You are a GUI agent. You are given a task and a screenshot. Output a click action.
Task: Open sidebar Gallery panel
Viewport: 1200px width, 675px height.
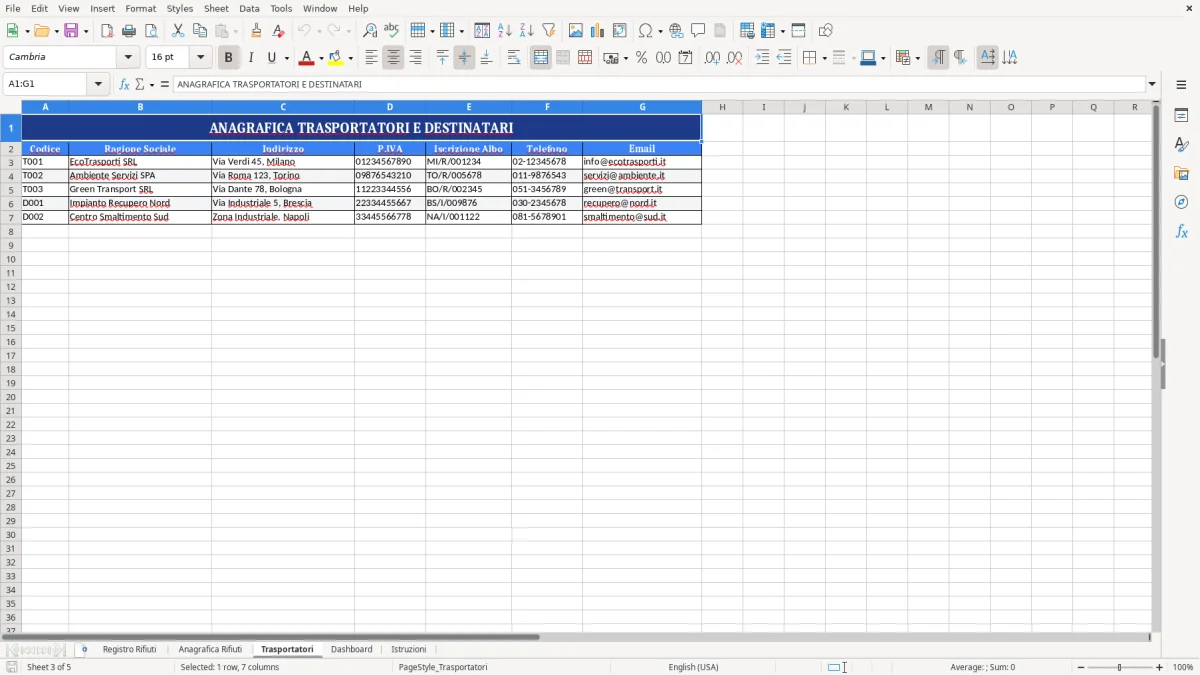[1181, 173]
